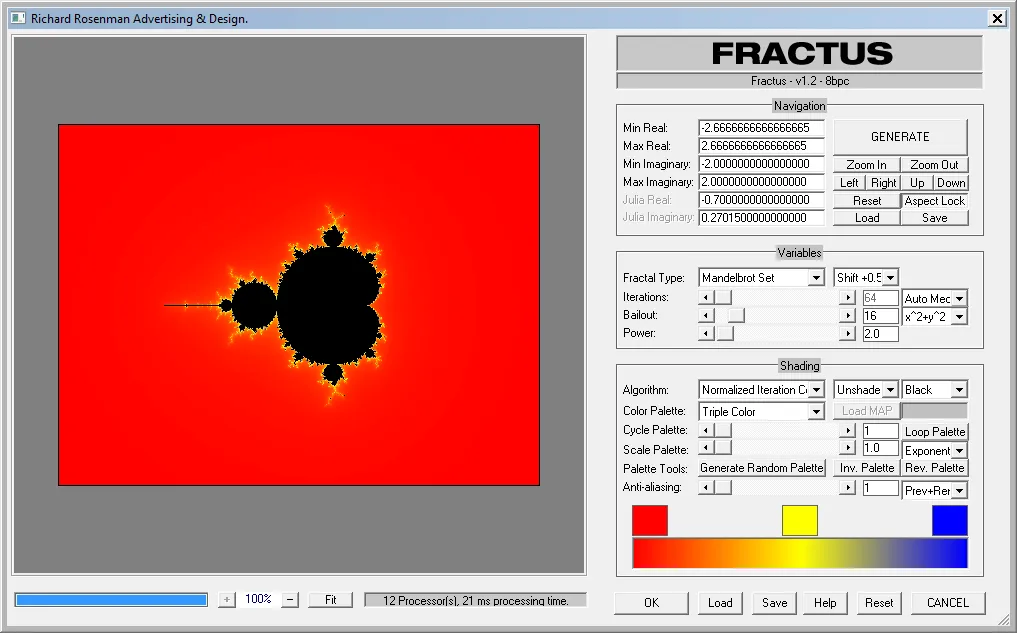Click the plus icon to increase zoom percentage
1017x633 pixels.
tap(227, 599)
